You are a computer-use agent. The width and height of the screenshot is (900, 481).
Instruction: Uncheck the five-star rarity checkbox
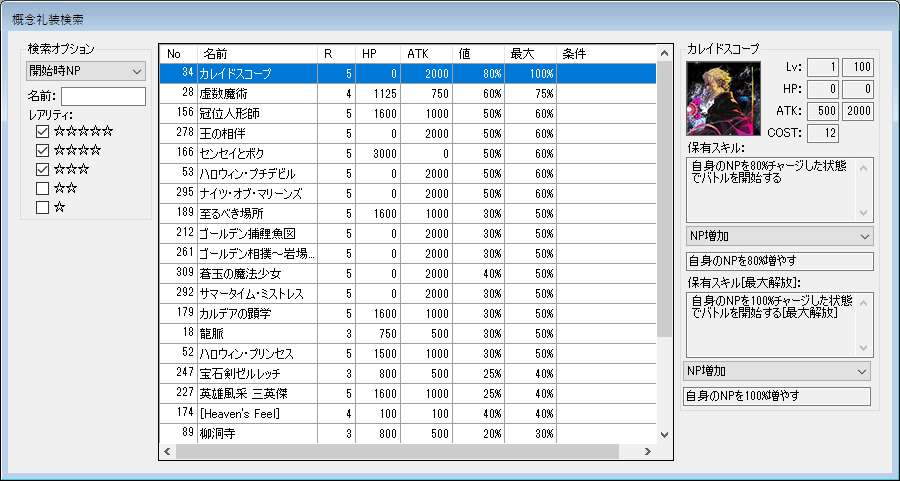click(42, 131)
